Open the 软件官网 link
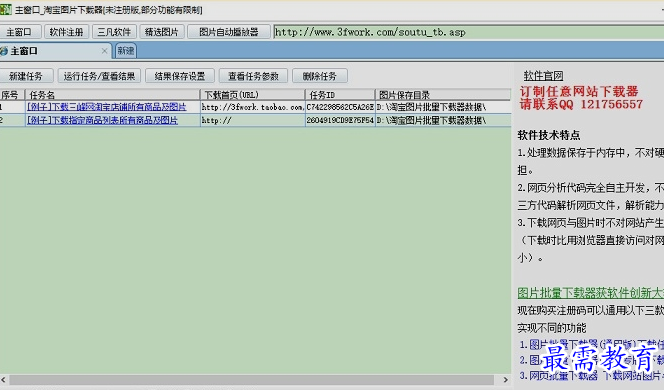This screenshot has width=664, height=390. pyautogui.click(x=543, y=76)
